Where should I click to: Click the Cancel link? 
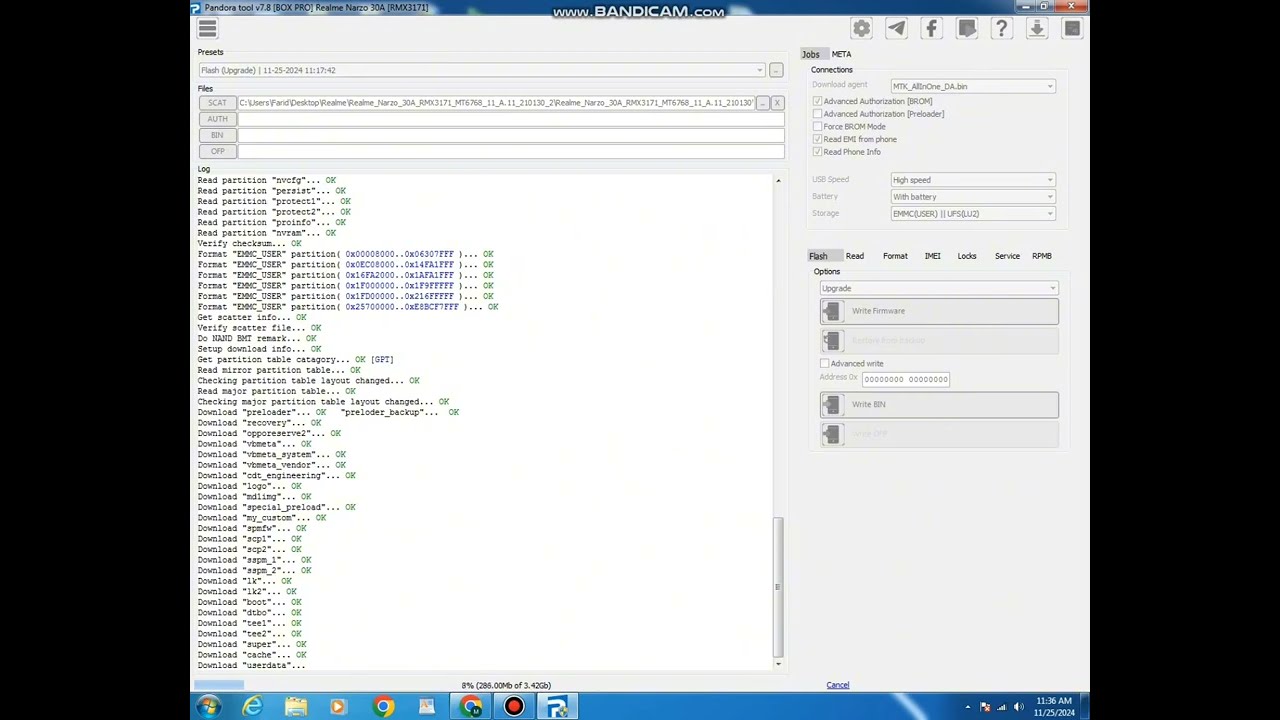click(x=838, y=685)
